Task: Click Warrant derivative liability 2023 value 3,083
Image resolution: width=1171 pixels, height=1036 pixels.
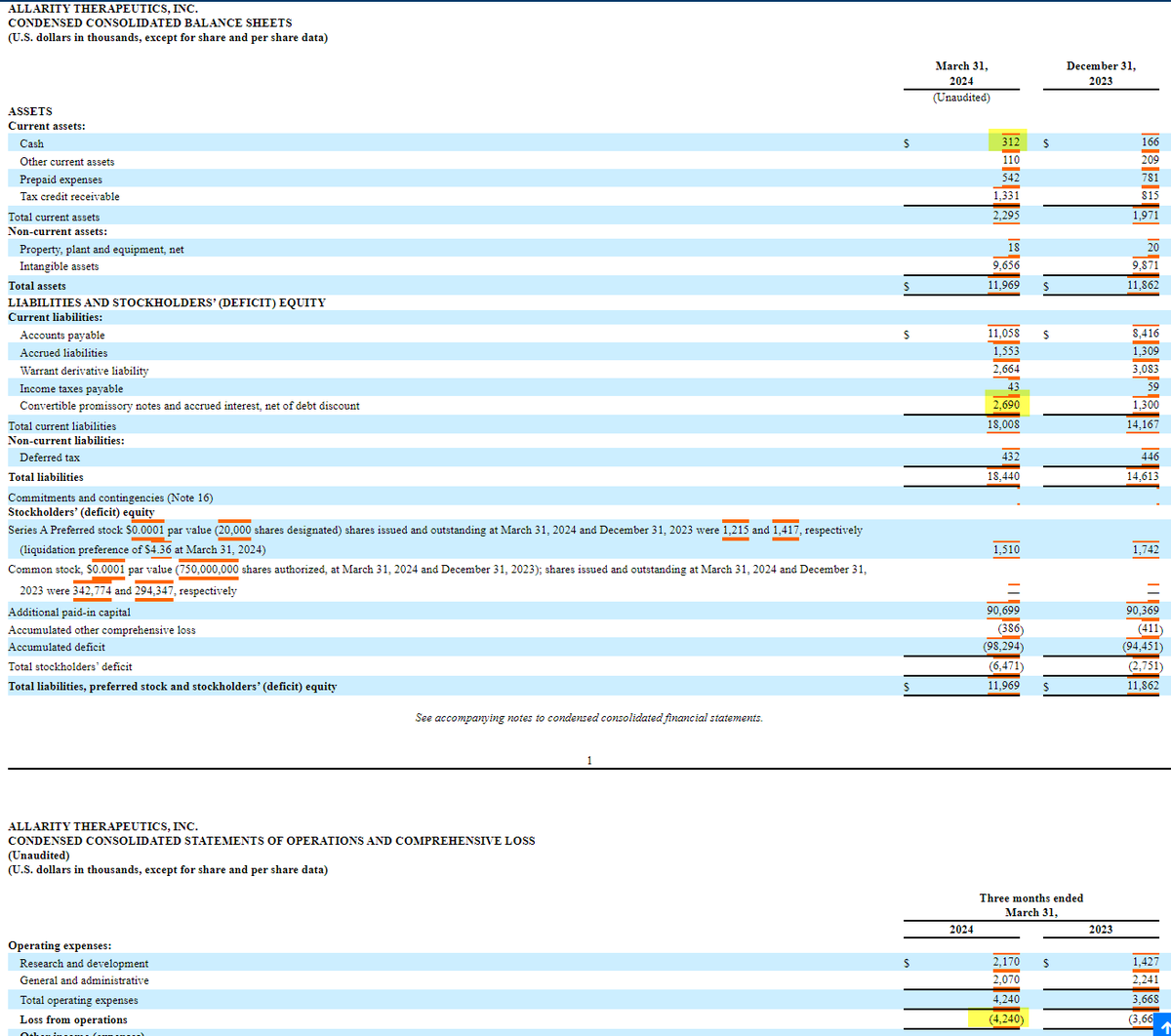Action: (1145, 371)
